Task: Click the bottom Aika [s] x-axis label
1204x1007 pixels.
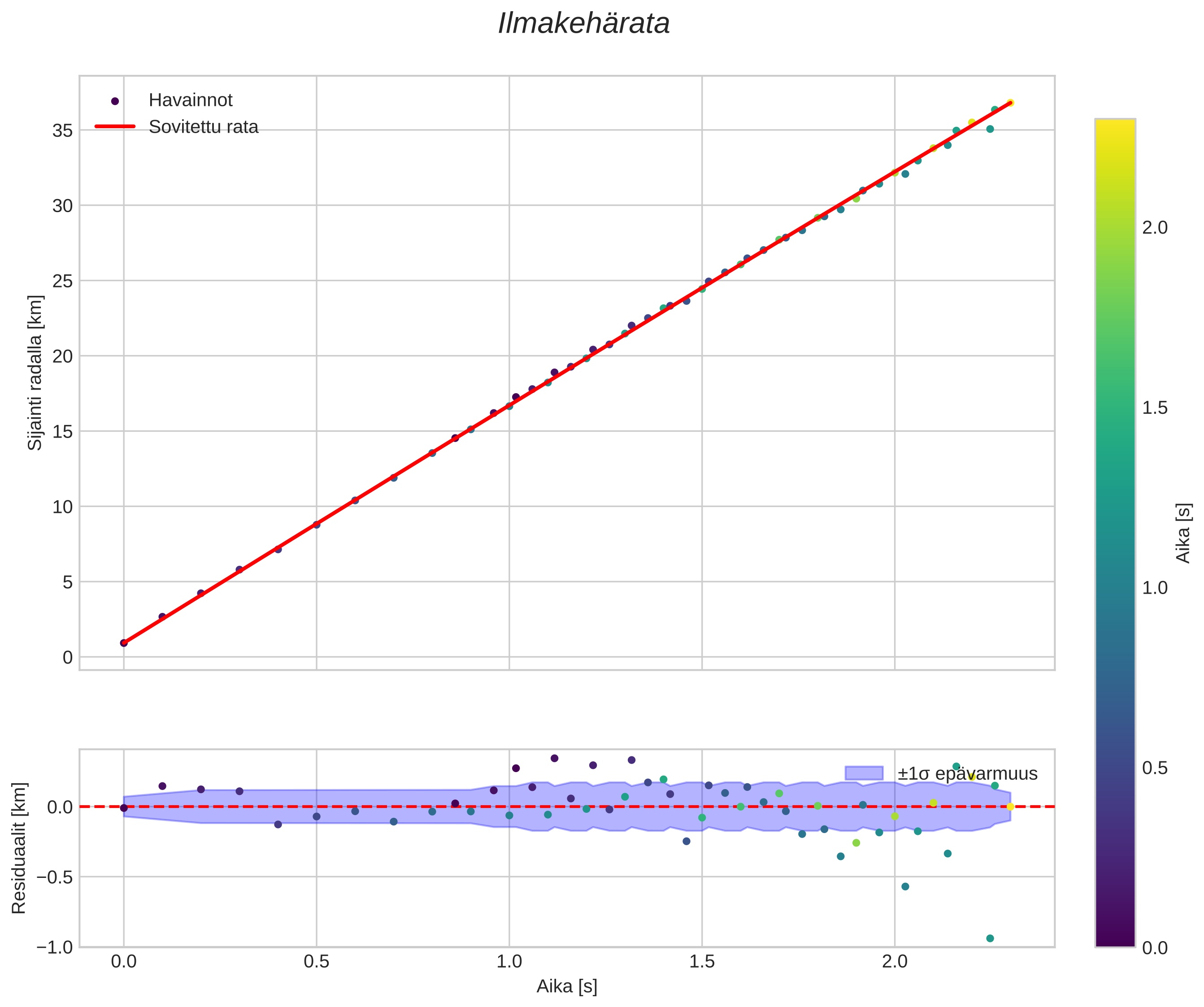Action: [x=566, y=986]
